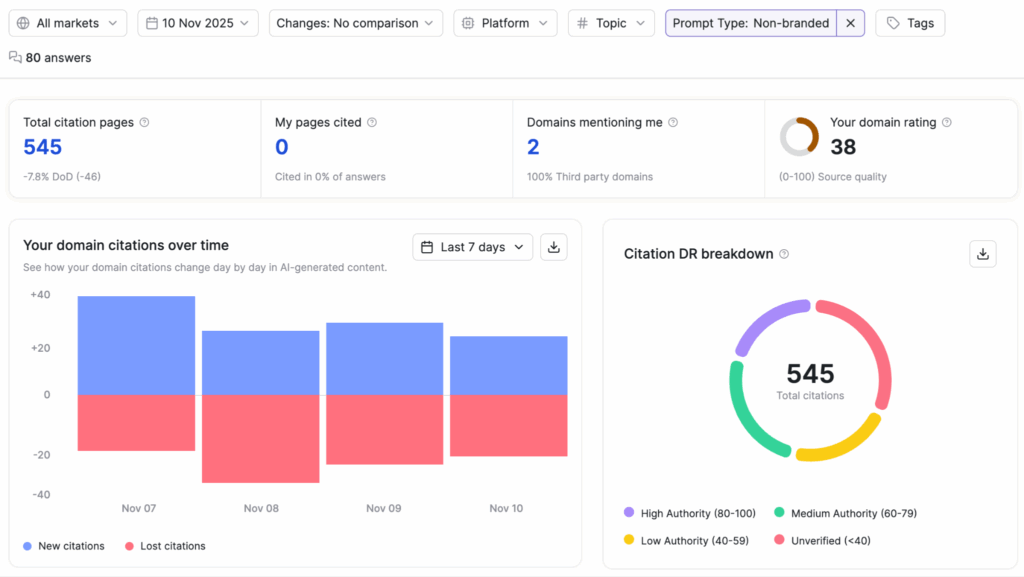Open Changes: No comparison selector
The width and height of the screenshot is (1024, 577).
[x=356, y=23]
